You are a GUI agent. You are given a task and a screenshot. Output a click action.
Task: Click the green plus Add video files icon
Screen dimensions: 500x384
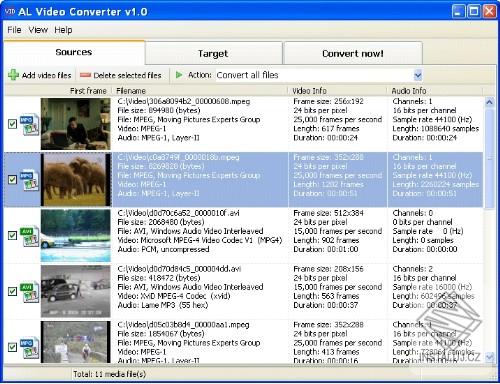[x=13, y=75]
